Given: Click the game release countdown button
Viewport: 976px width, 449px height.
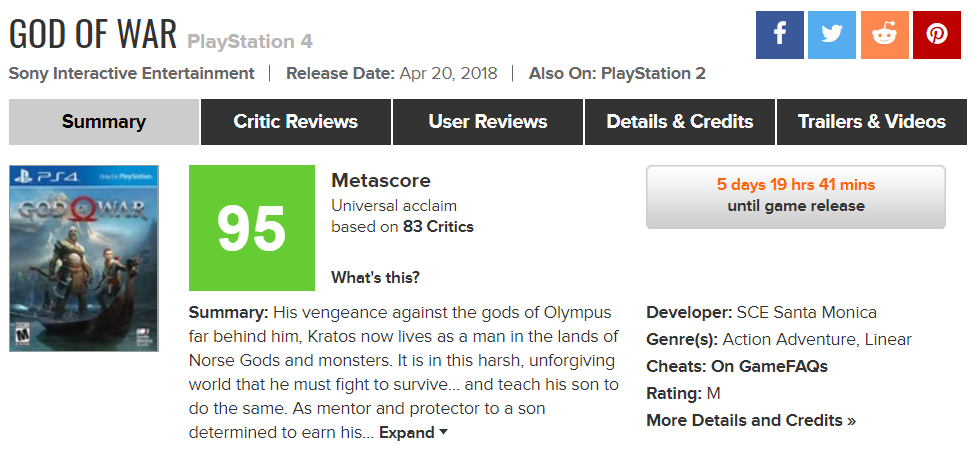Looking at the screenshot, I should pyautogui.click(x=796, y=196).
